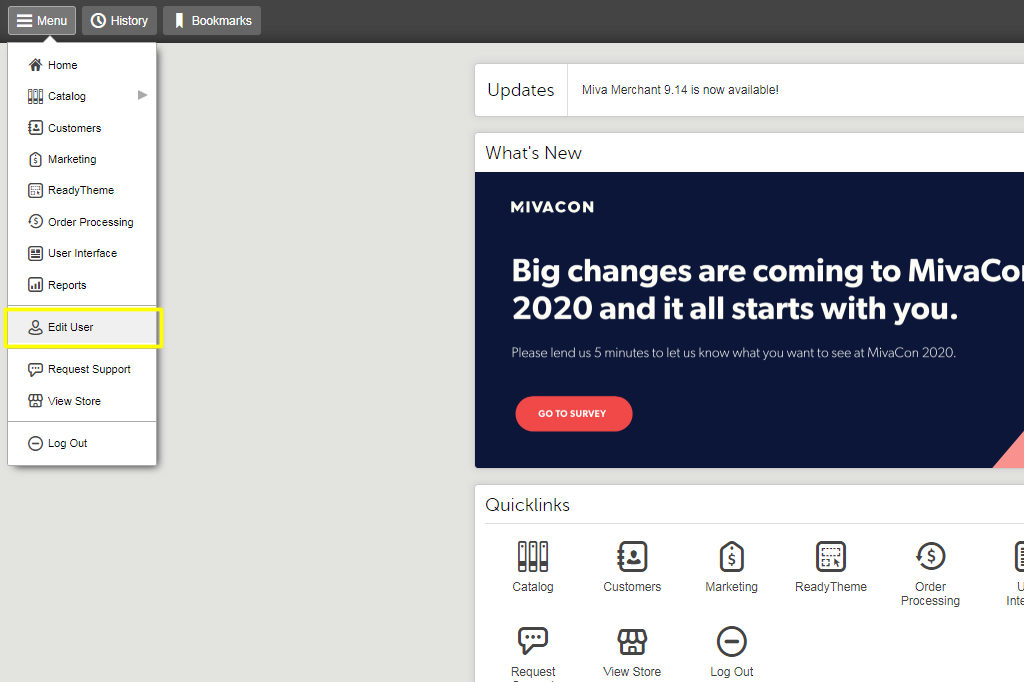Open the Menu button in the top bar
1024x682 pixels.
[42, 20]
